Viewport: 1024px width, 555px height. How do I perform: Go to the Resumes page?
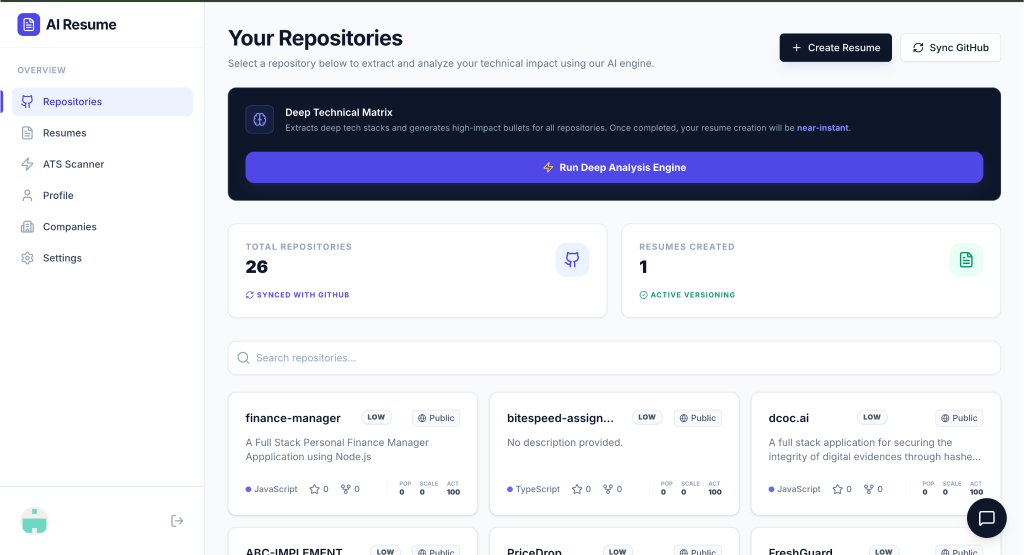click(102, 133)
